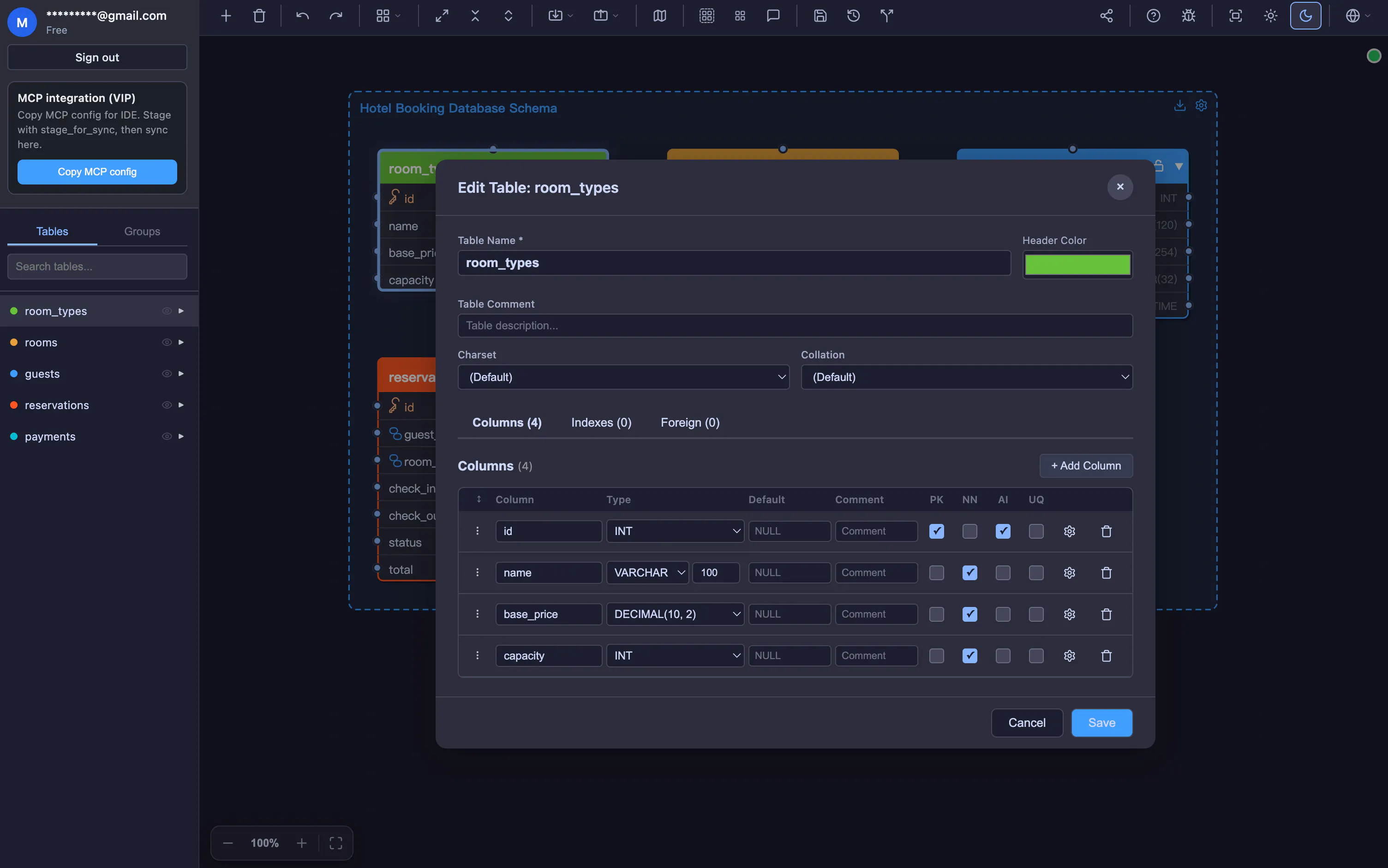Cancel the Edit Table dialog
The width and height of the screenshot is (1388, 868).
pos(1027,723)
